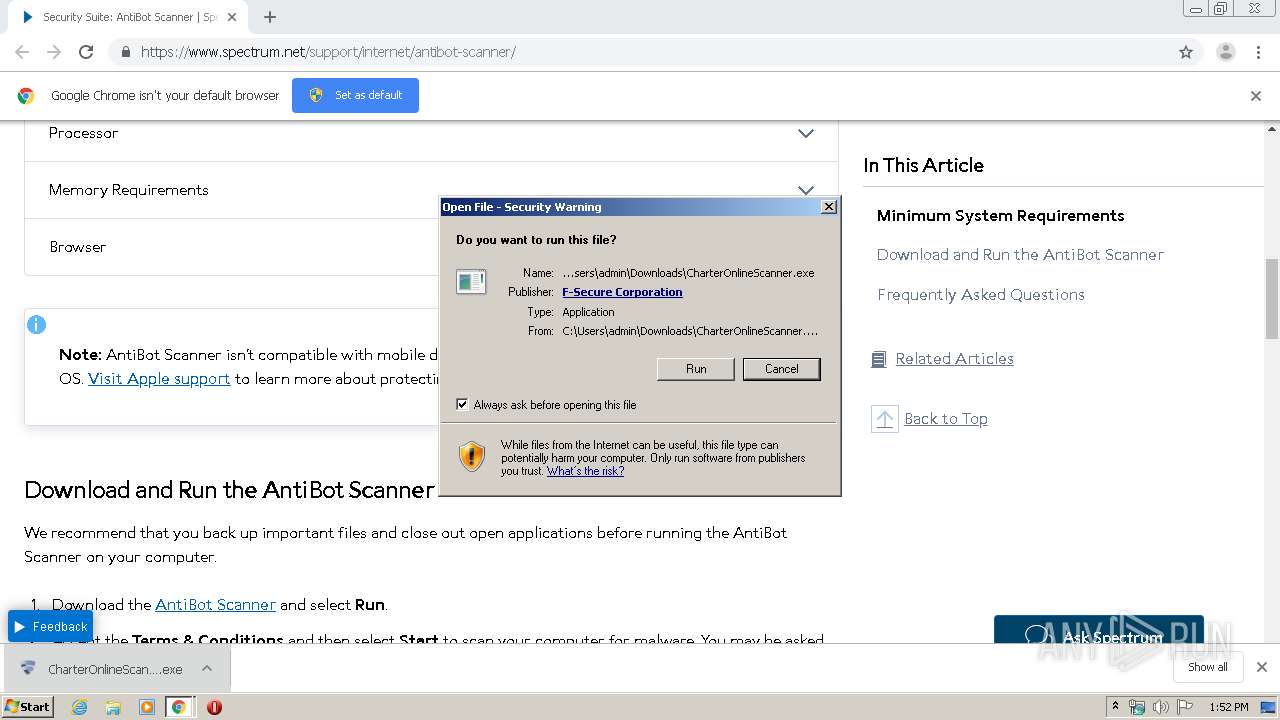
Task: Show all downloads
Action: point(1207,667)
